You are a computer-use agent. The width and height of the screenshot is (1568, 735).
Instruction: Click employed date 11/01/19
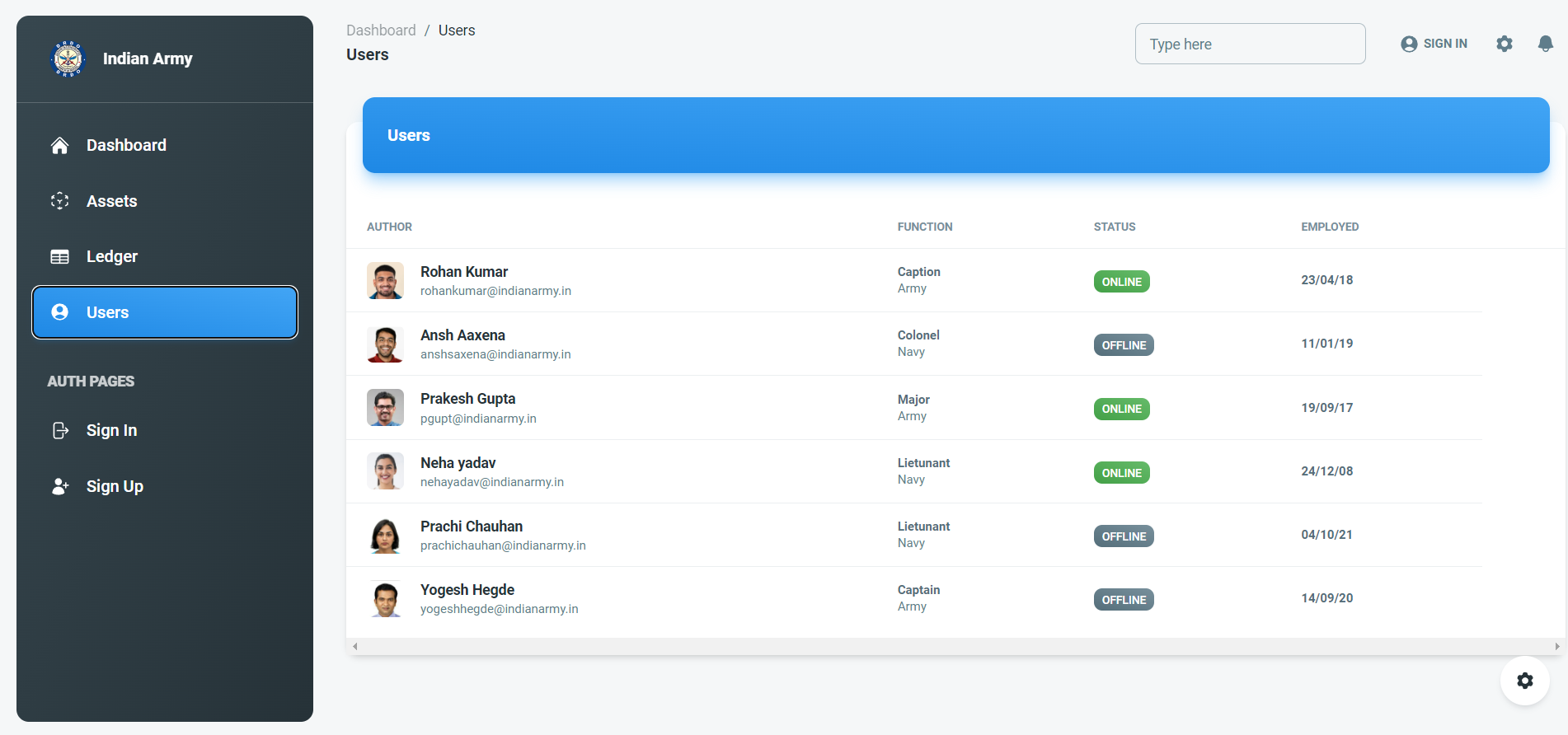coord(1327,344)
